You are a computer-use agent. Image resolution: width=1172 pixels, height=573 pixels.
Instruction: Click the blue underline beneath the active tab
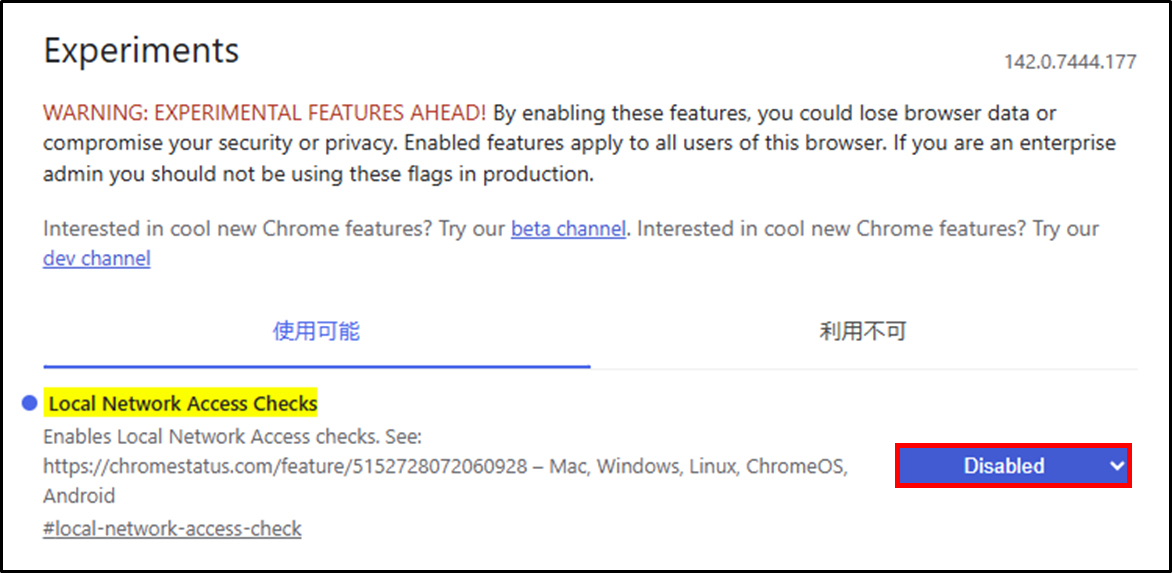(x=316, y=366)
